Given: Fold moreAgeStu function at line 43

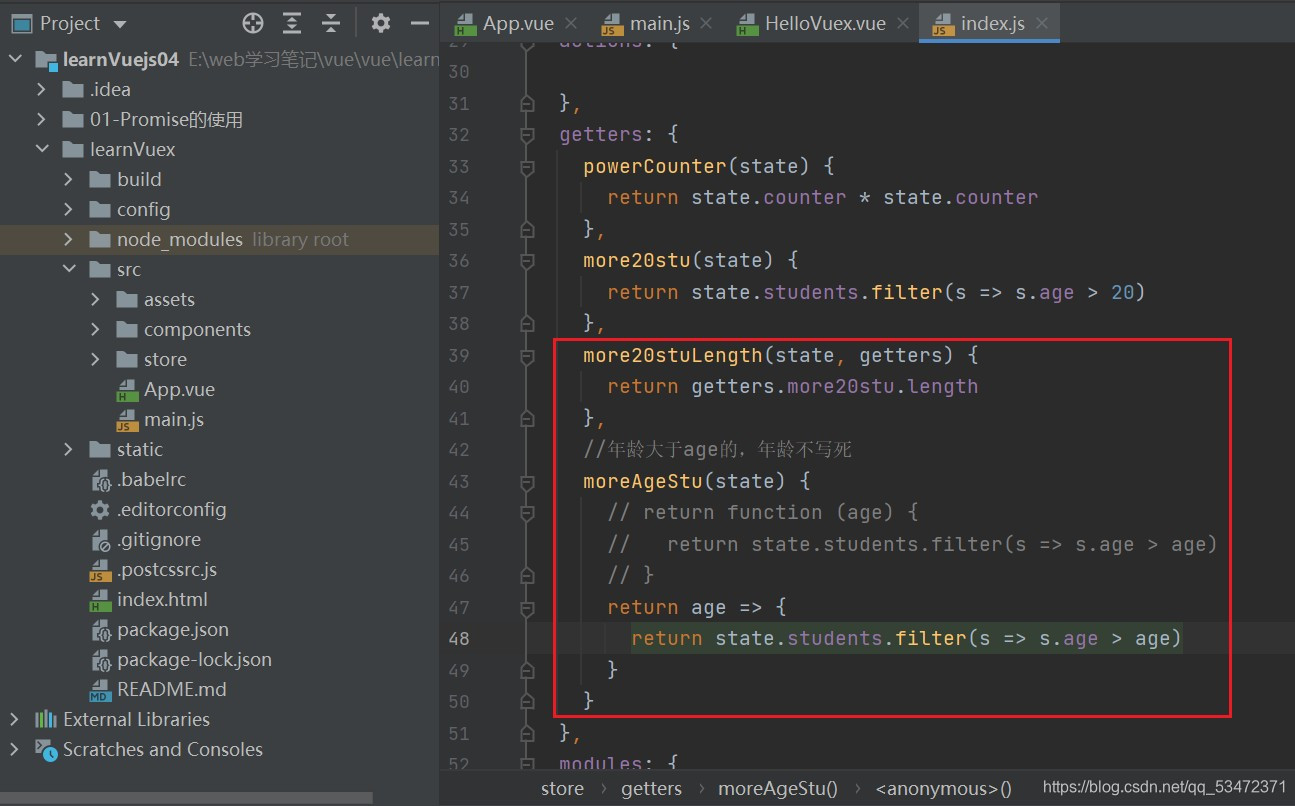Looking at the screenshot, I should coord(527,481).
